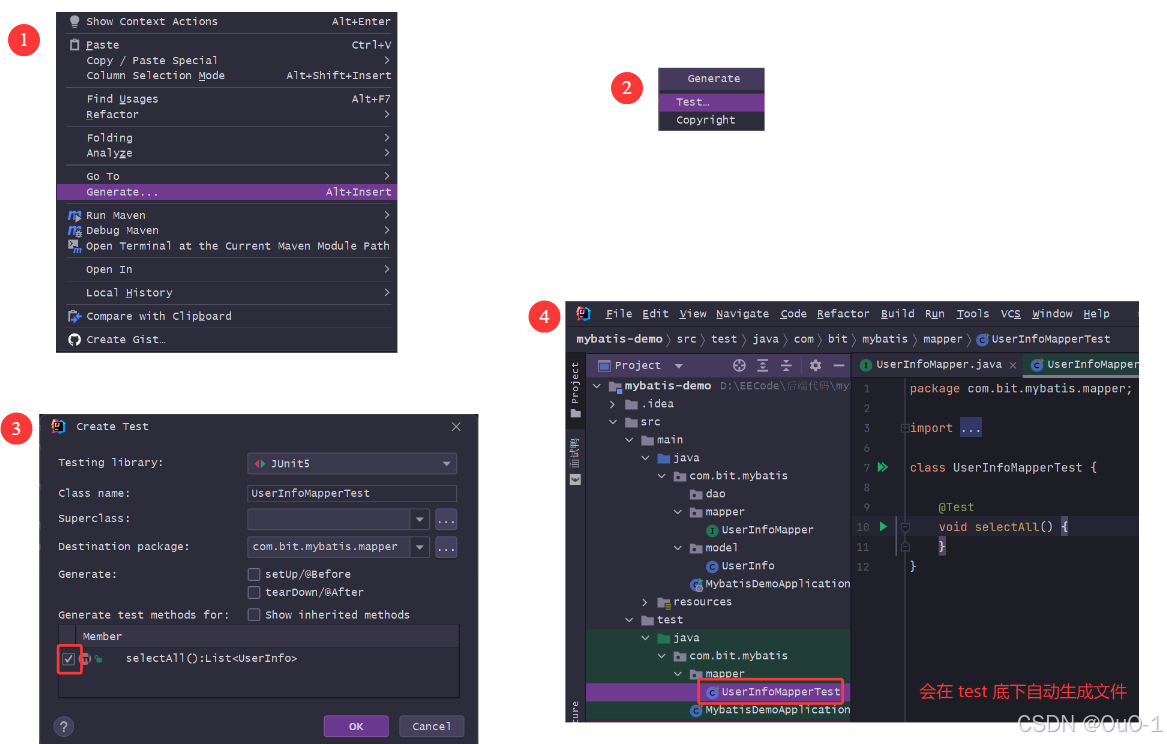
Task: Collapse the test folder node
Action: pos(629,620)
